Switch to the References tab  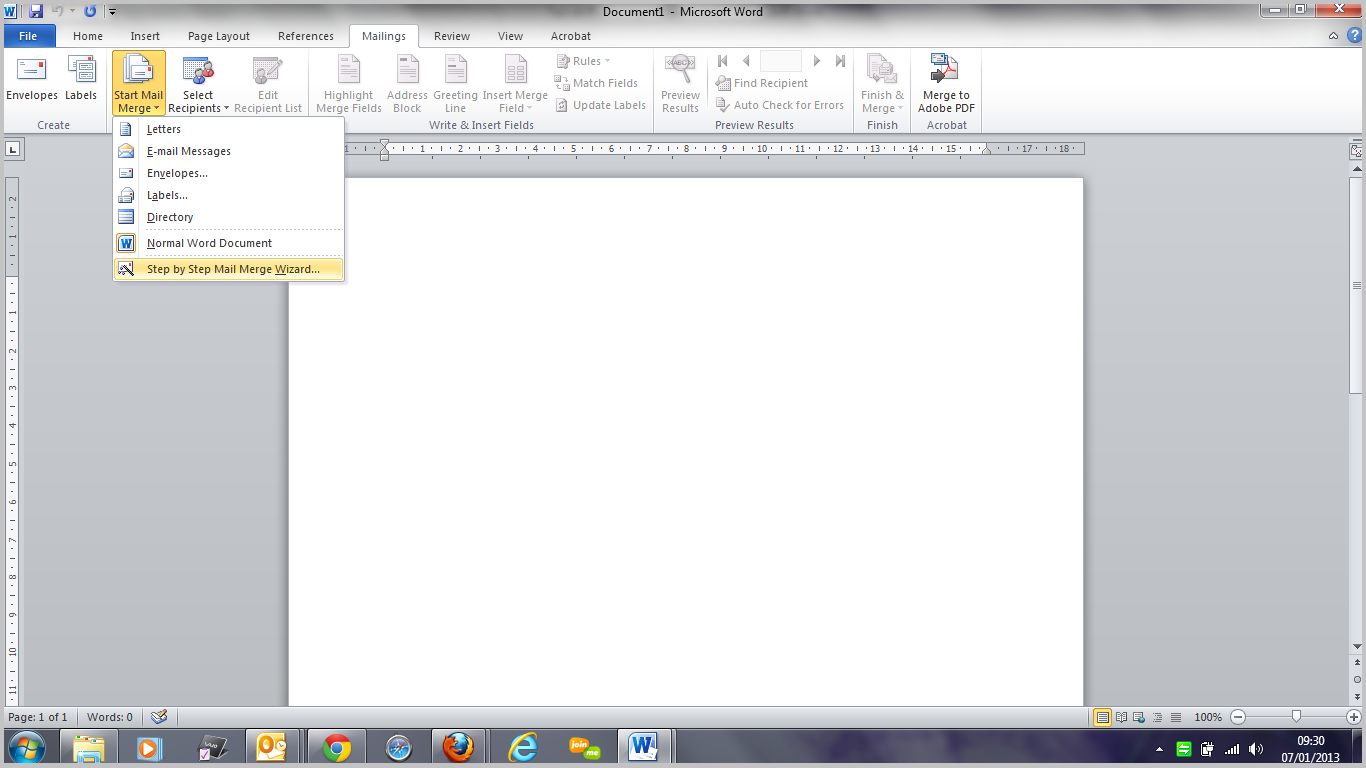pos(306,36)
